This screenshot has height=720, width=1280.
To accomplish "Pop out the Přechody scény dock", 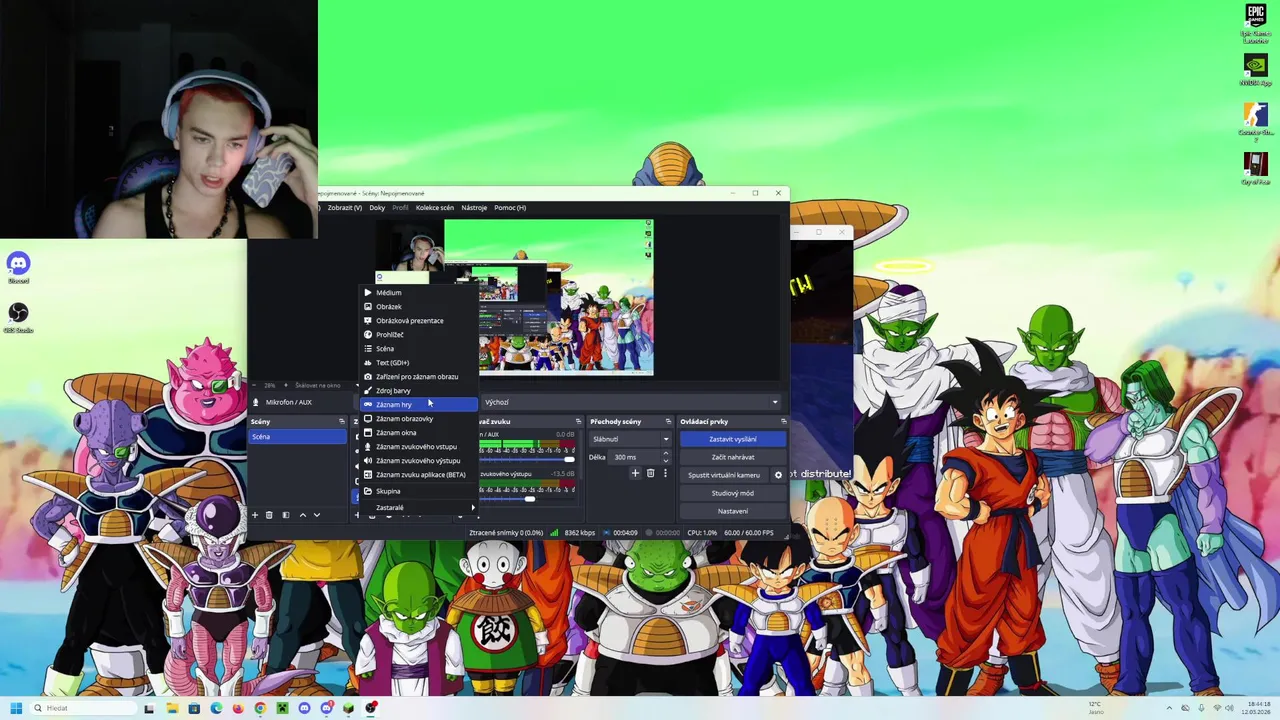I will pos(668,422).
